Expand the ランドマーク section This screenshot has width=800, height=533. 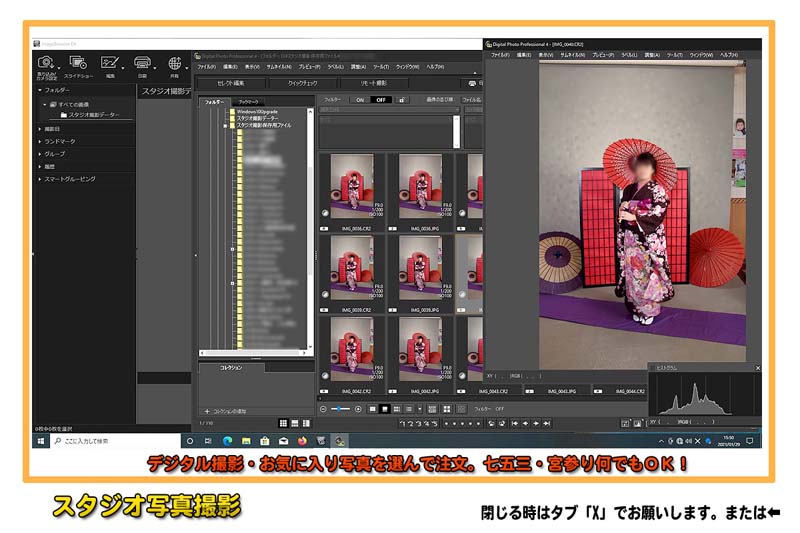[40, 141]
